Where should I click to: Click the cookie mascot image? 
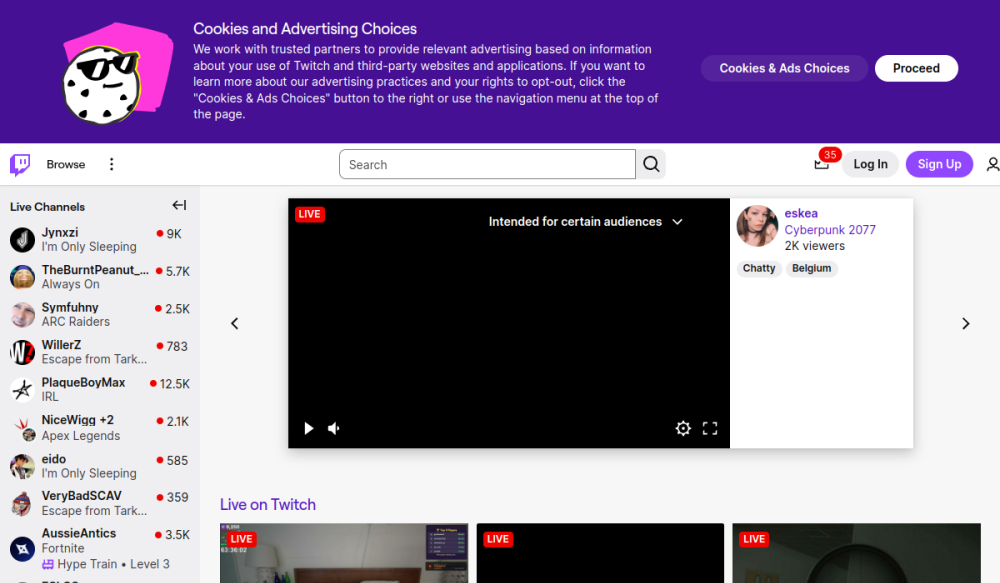pyautogui.click(x=117, y=73)
